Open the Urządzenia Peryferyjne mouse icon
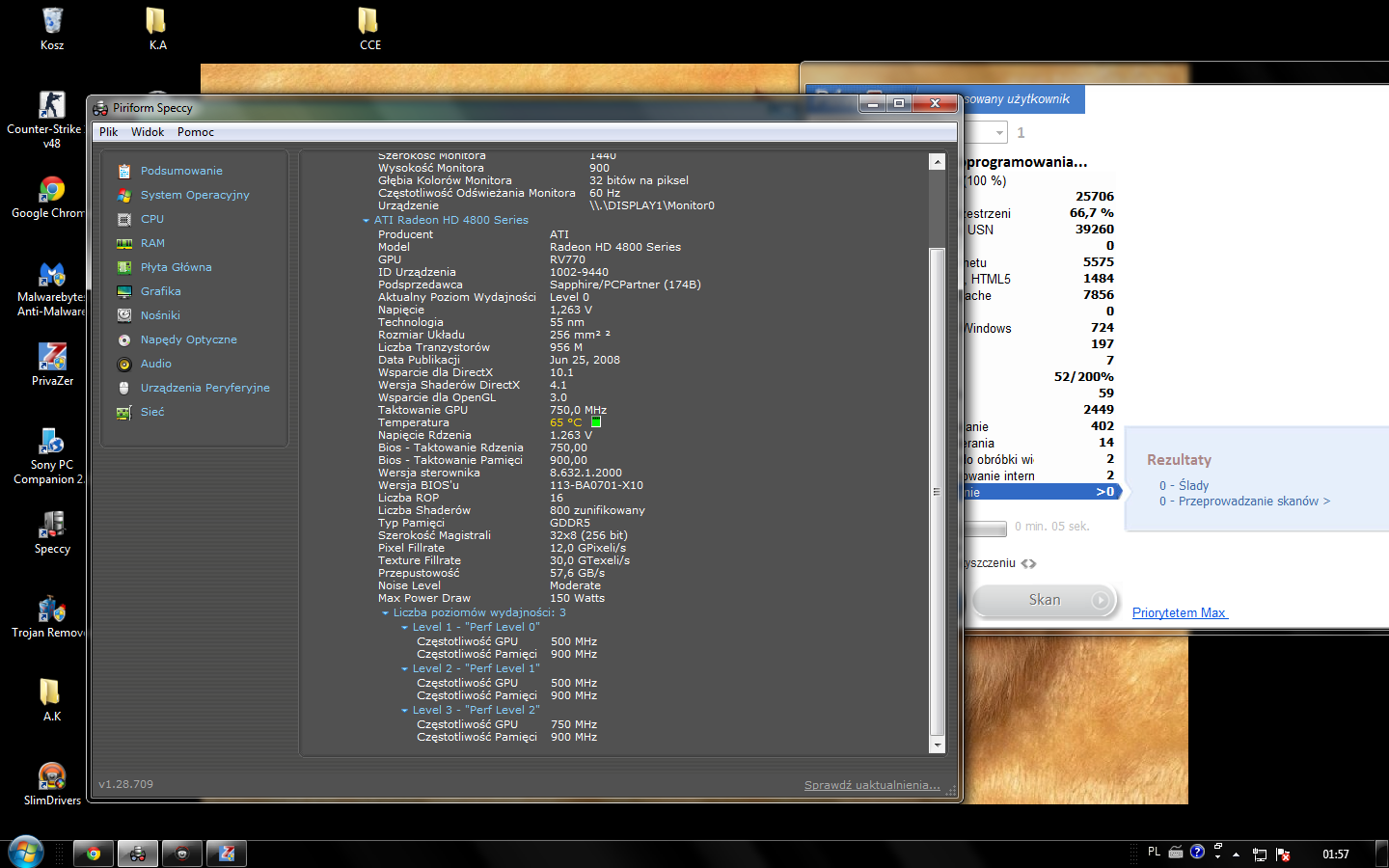1389x868 pixels. (x=123, y=388)
